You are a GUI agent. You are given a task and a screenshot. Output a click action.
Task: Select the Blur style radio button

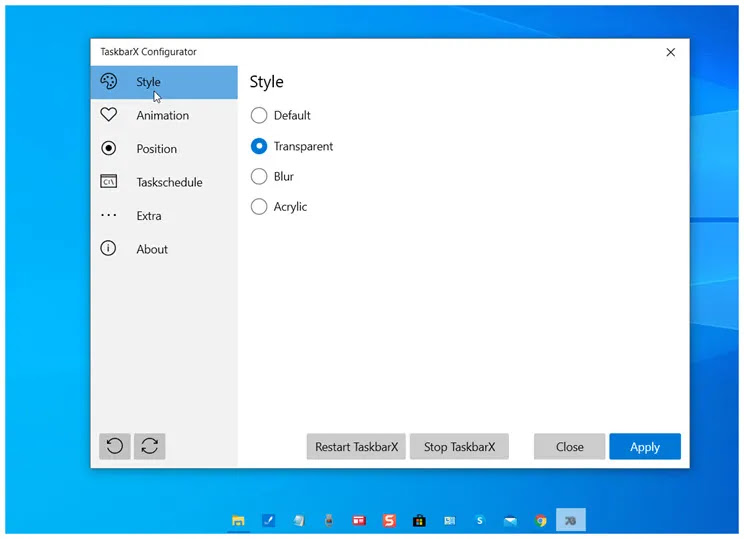click(259, 177)
